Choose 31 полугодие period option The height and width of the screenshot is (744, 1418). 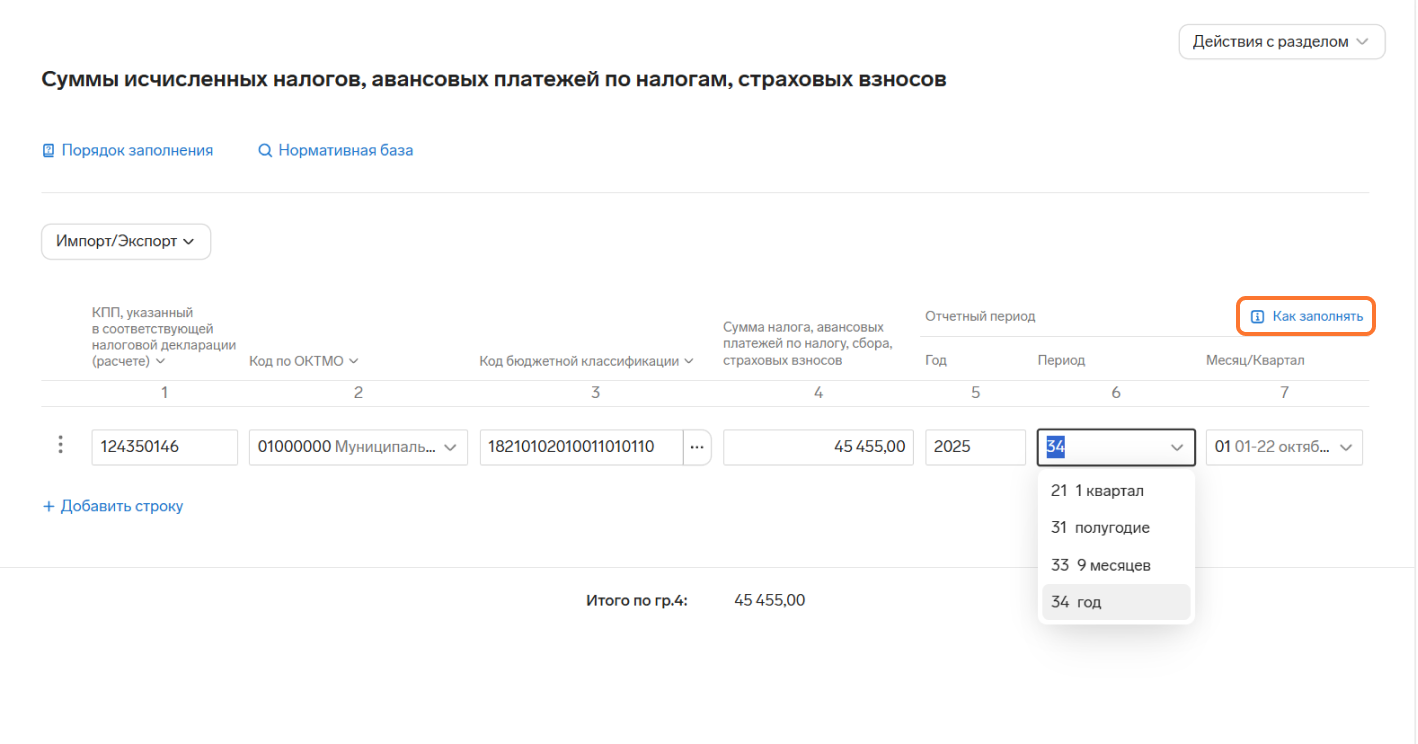1100,528
